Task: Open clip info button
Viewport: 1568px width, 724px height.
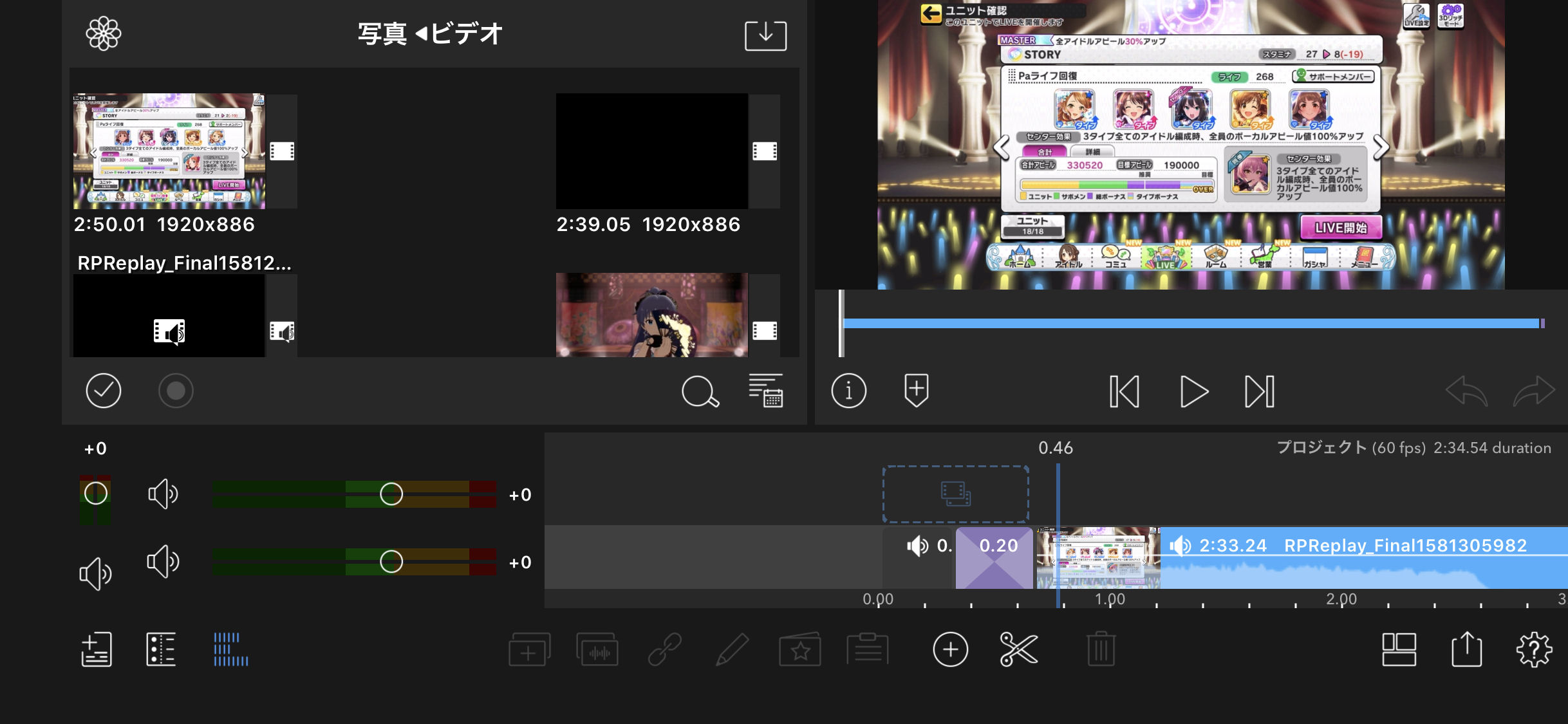Action: coord(848,391)
